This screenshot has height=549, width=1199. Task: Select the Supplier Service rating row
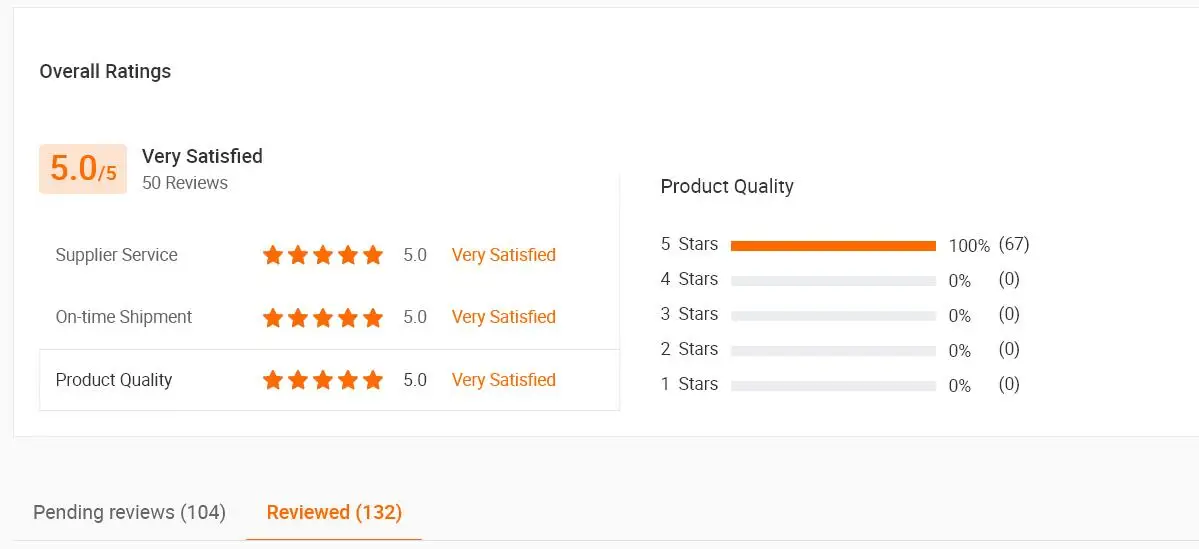(116, 255)
